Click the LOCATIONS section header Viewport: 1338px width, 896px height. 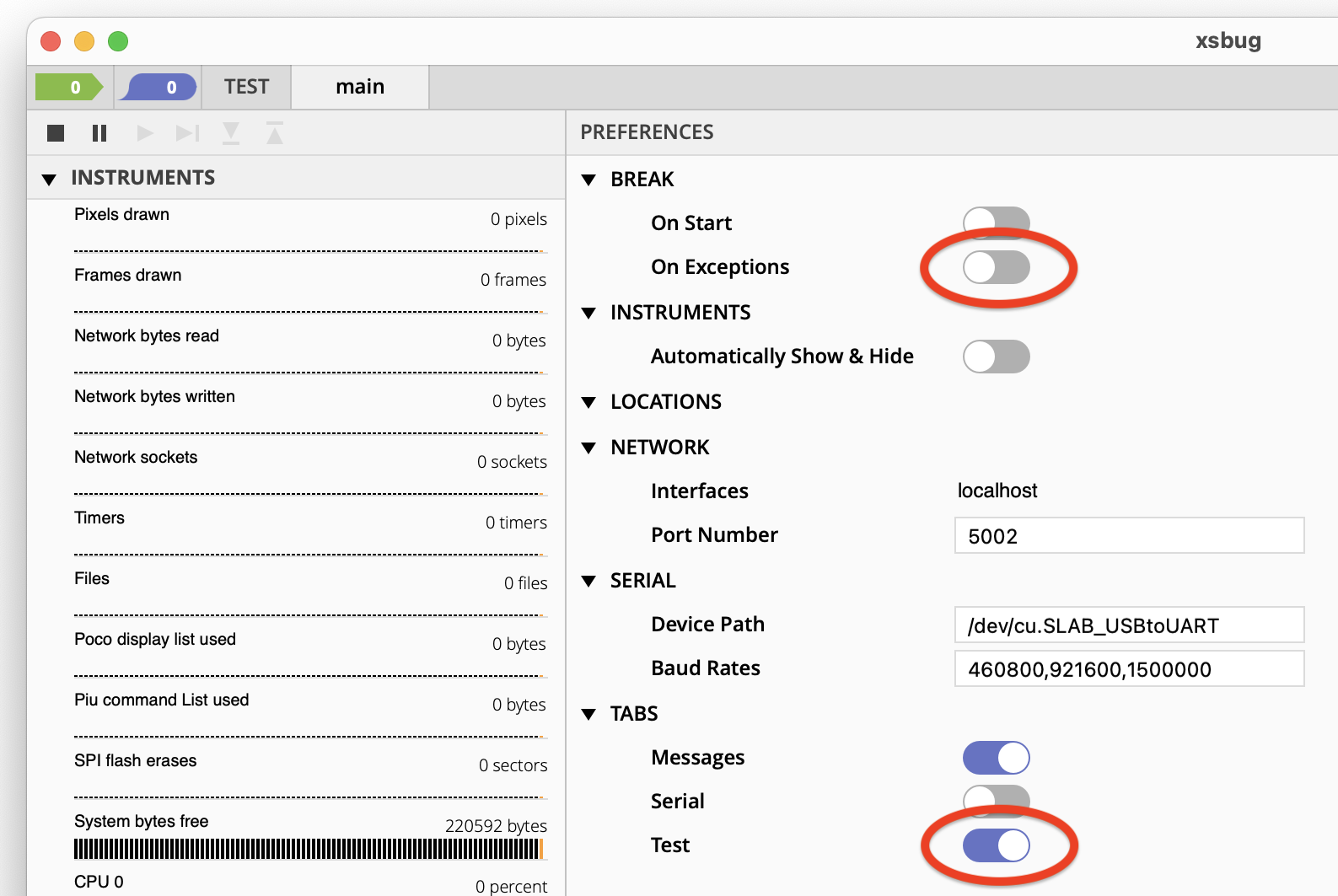click(x=665, y=402)
